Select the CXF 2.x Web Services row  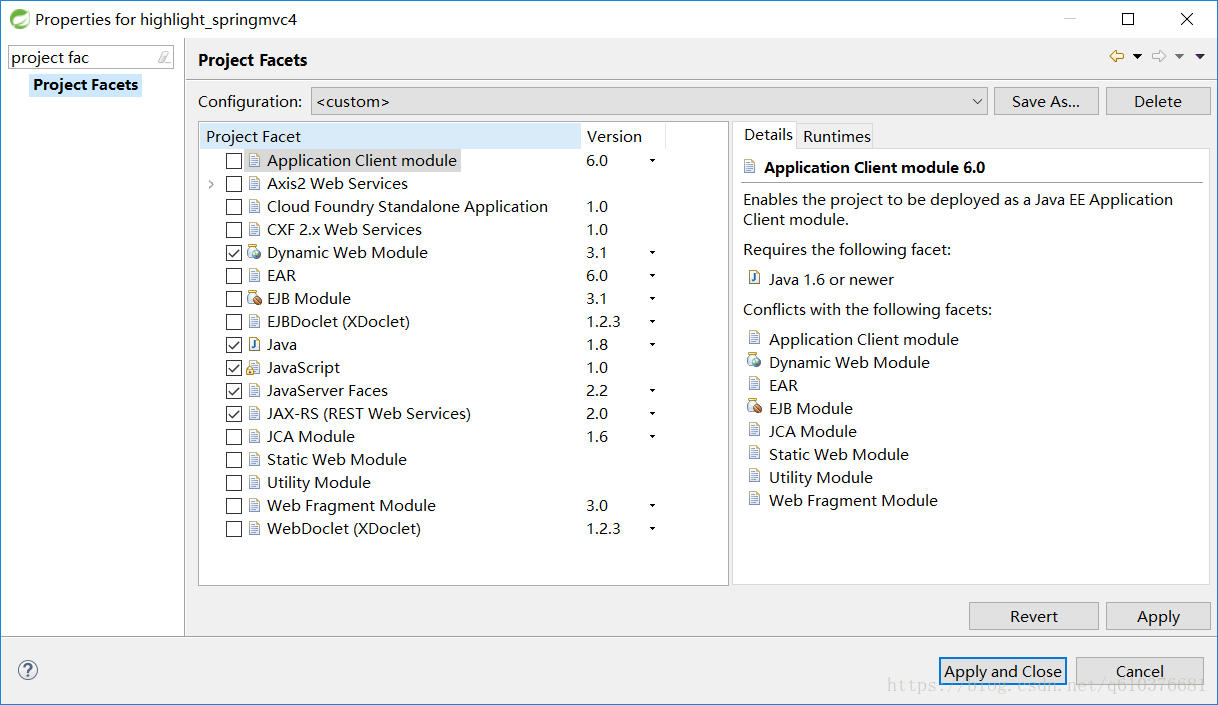(344, 230)
